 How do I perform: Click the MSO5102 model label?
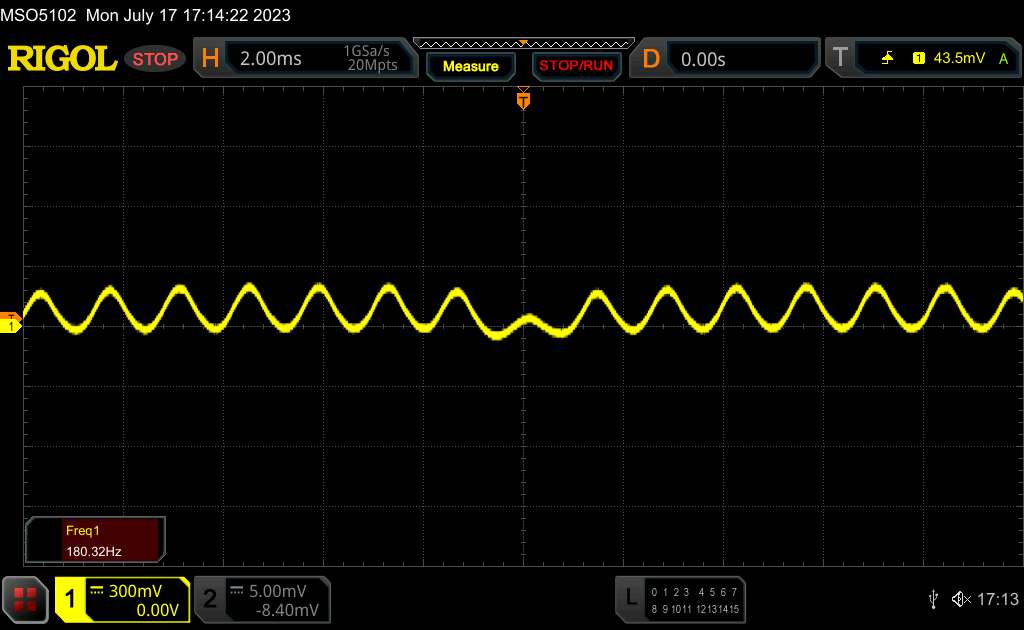[x=38, y=15]
